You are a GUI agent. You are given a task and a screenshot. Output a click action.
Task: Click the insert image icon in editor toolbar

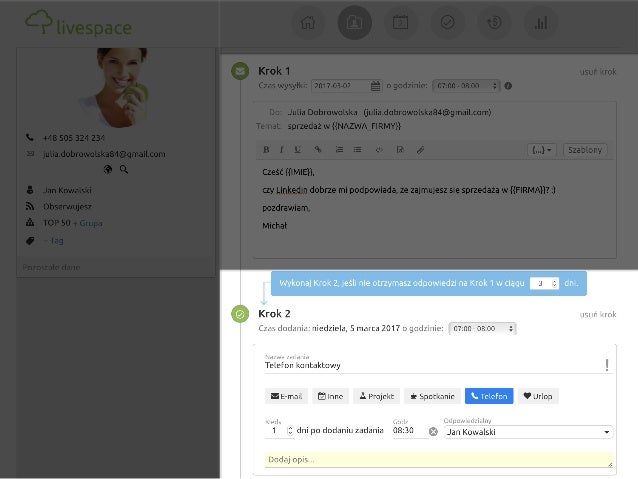[x=400, y=150]
